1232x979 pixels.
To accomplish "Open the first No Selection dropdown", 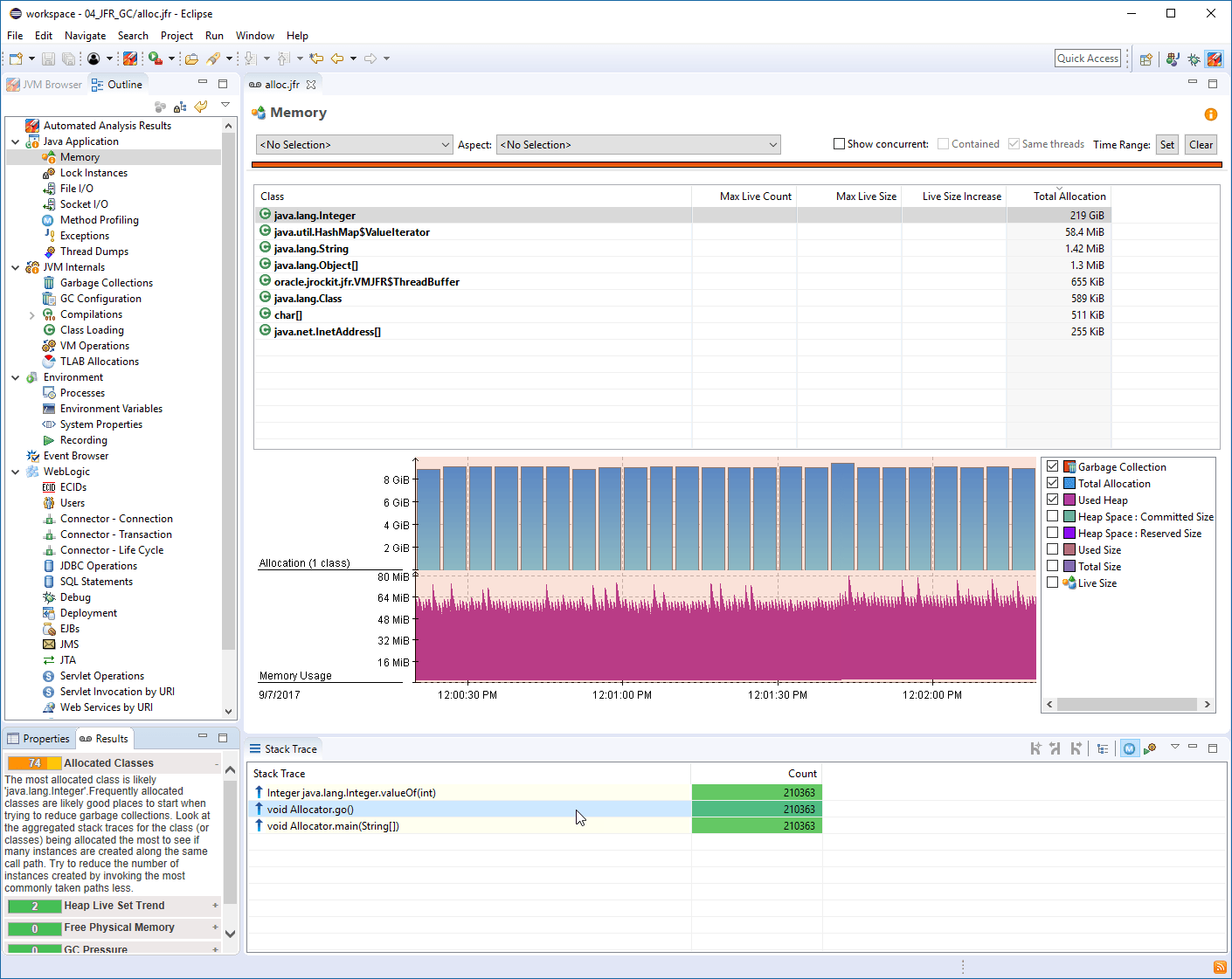I will click(x=355, y=145).
